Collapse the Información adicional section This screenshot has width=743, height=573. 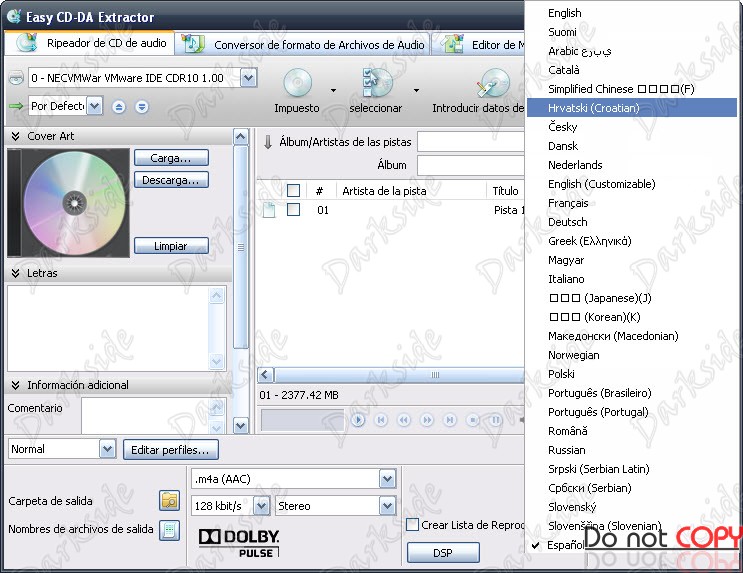pos(15,385)
